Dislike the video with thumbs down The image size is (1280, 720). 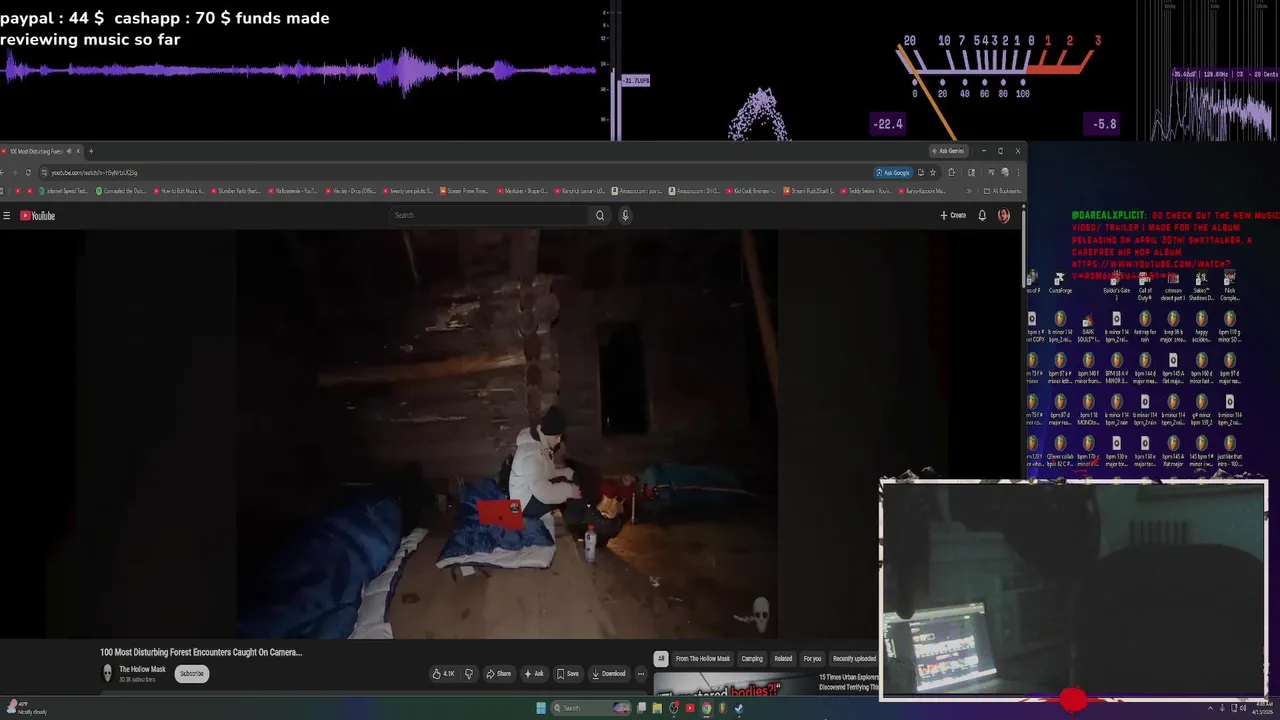pos(468,673)
